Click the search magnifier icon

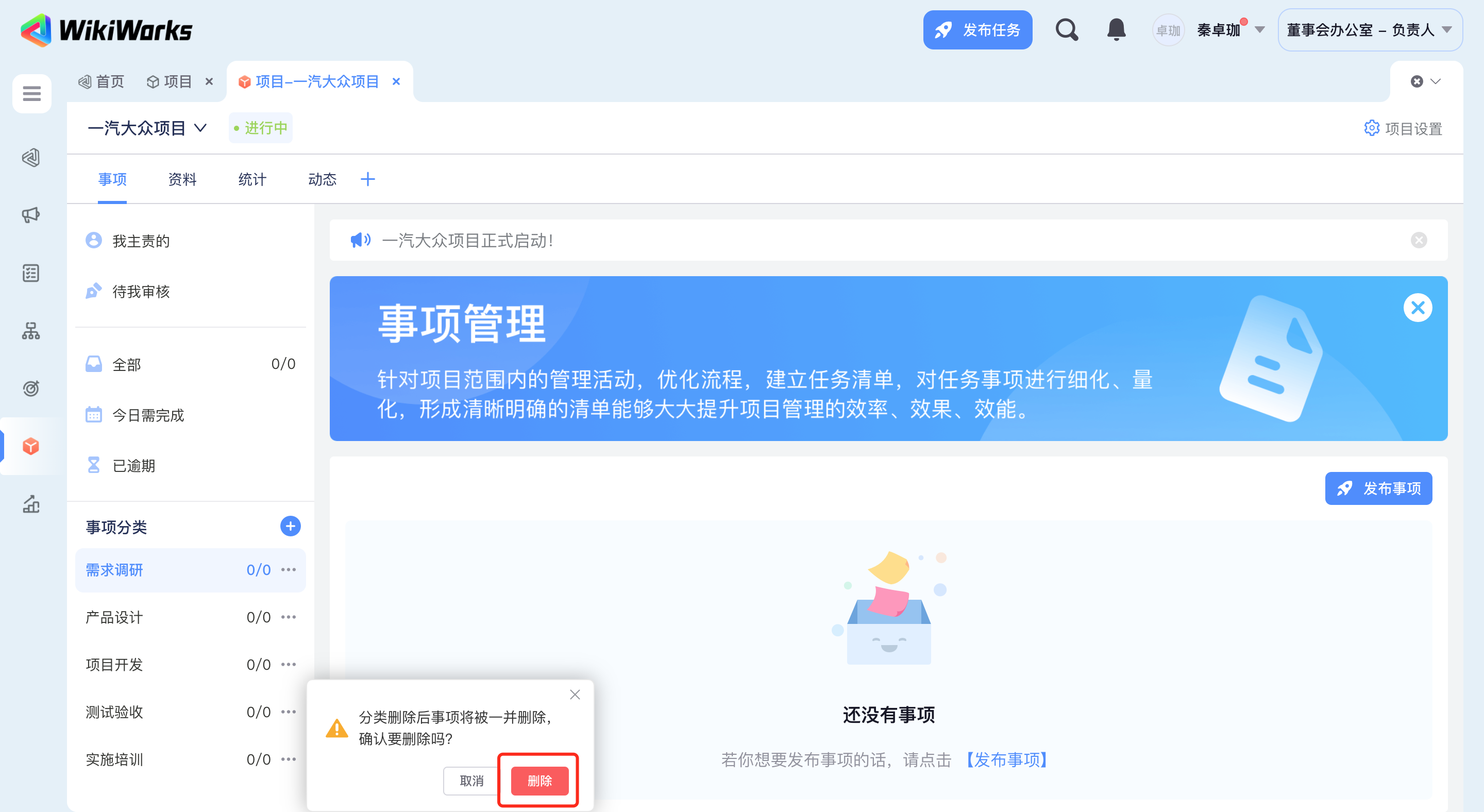(x=1066, y=29)
